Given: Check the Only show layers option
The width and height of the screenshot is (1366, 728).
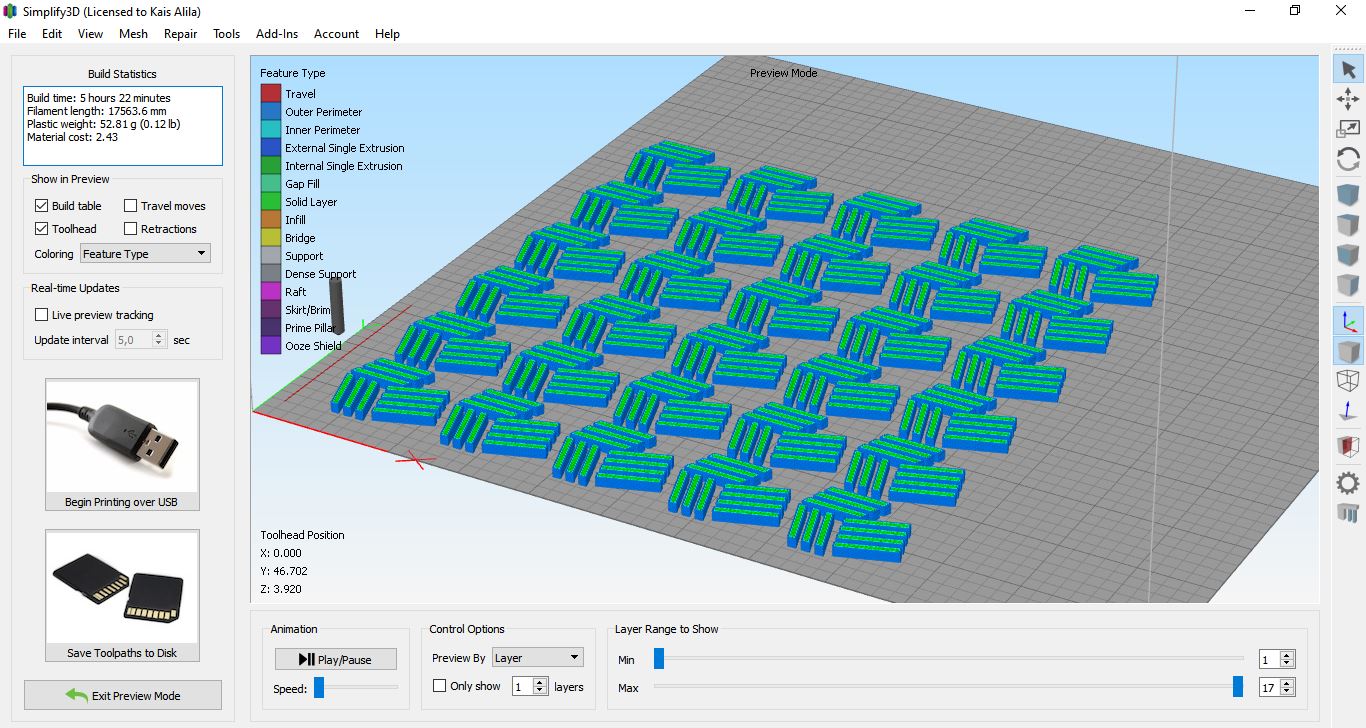Looking at the screenshot, I should (x=439, y=686).
